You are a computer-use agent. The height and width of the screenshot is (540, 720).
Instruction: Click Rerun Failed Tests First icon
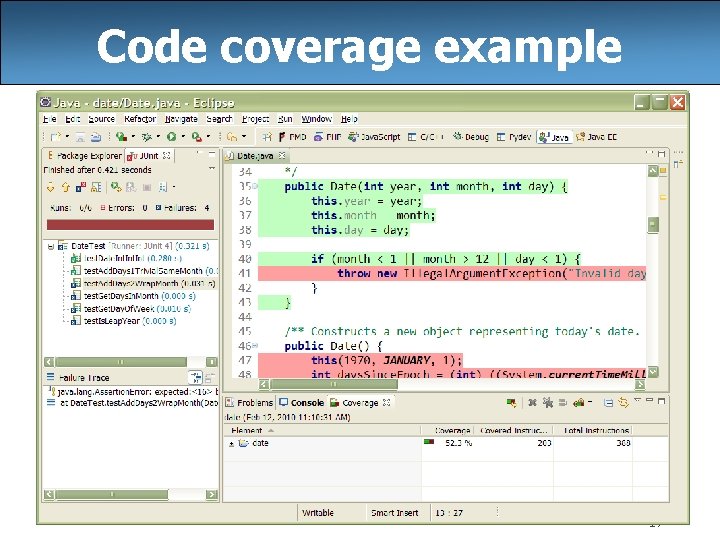(131, 187)
